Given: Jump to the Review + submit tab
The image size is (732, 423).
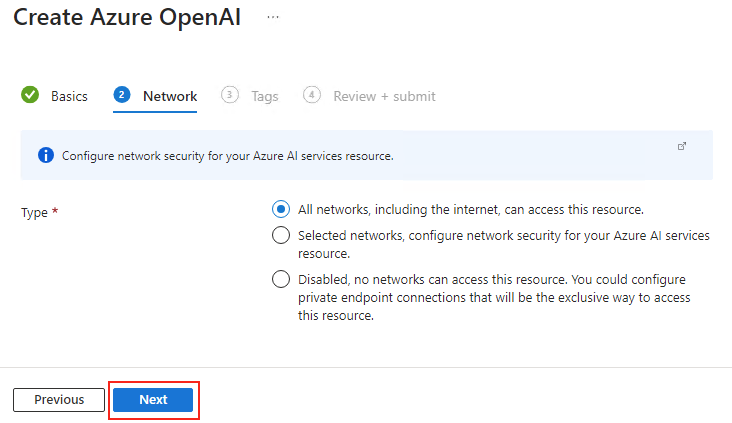Looking at the screenshot, I should (x=384, y=96).
